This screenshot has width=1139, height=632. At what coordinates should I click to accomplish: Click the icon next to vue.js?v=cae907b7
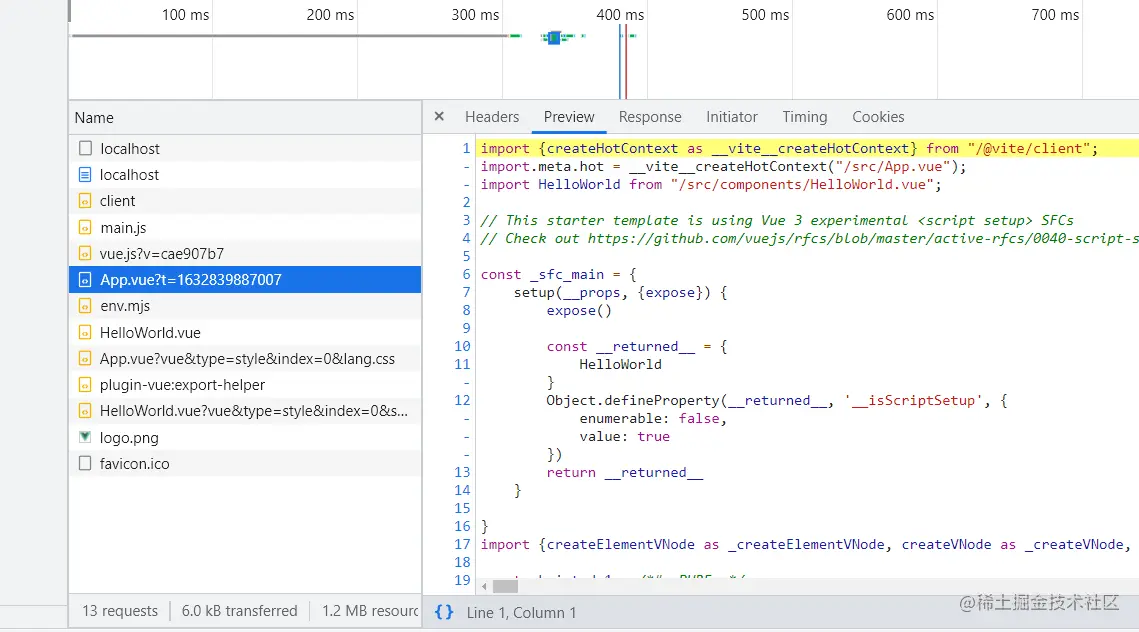(85, 254)
